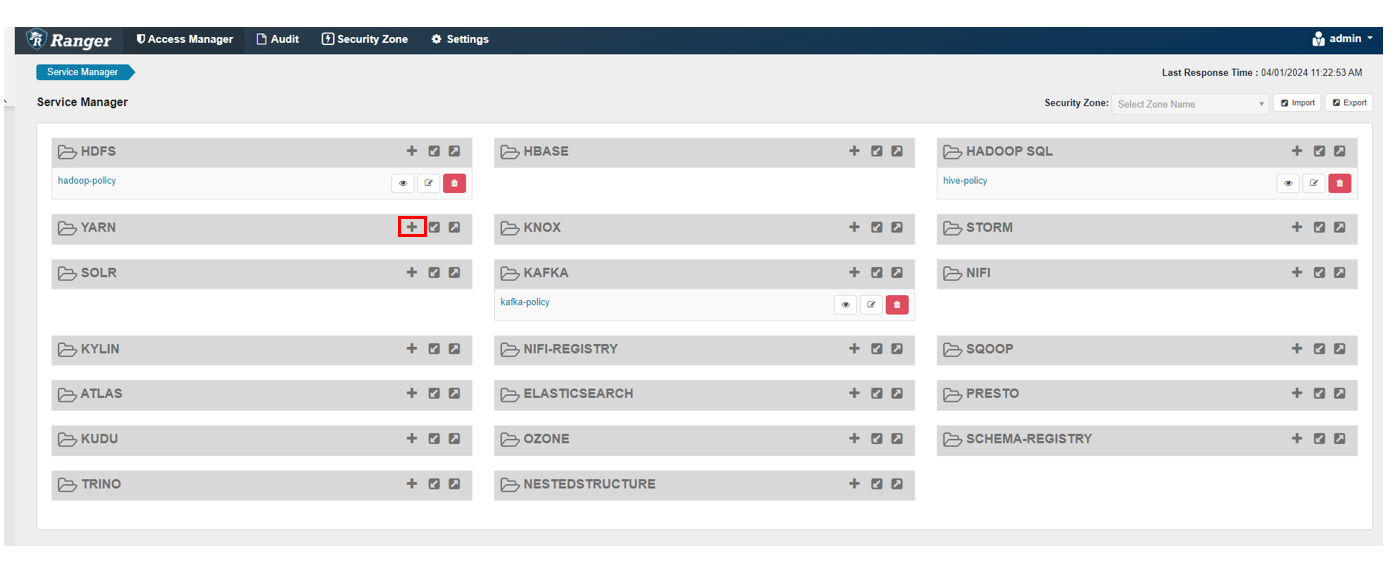Screen dimensions: 1394x562
Task: Click the KAFKA export icon
Action: (x=897, y=272)
